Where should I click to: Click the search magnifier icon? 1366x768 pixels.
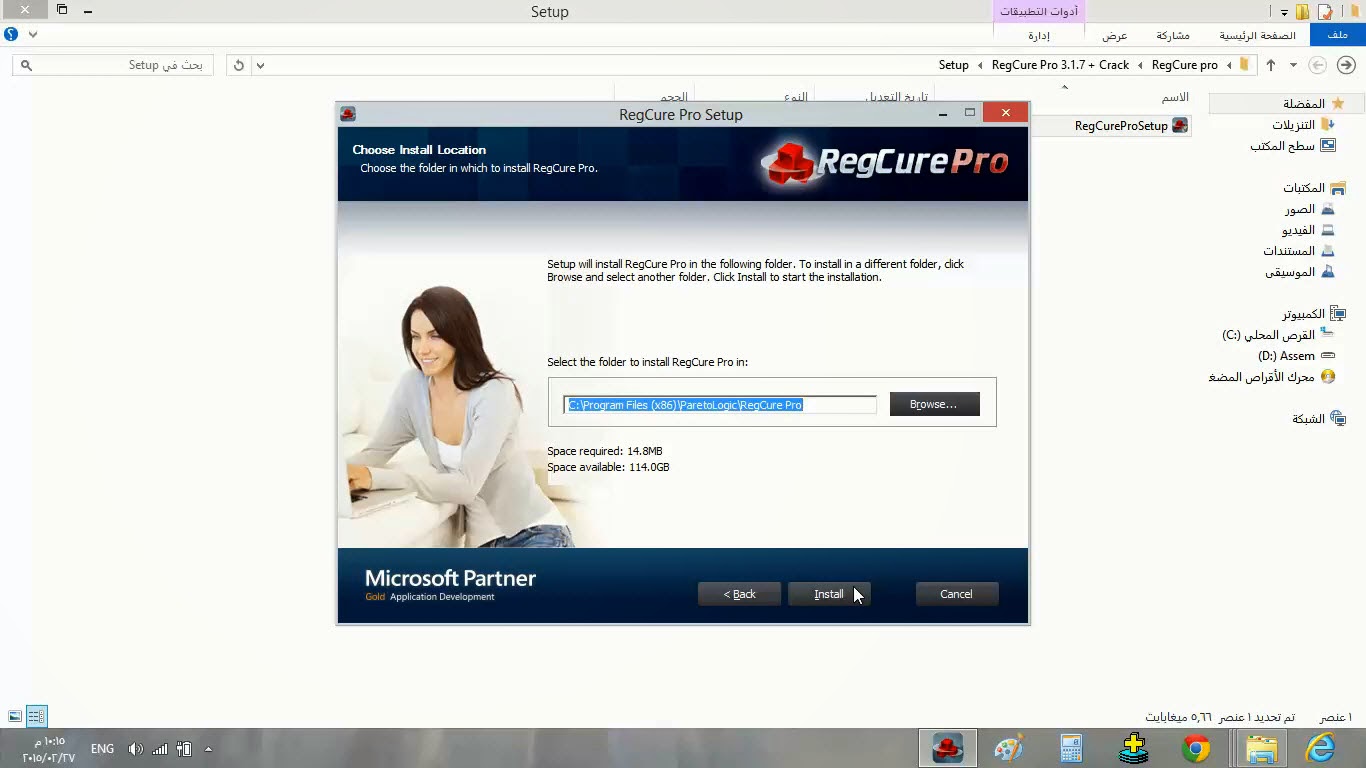[26, 65]
